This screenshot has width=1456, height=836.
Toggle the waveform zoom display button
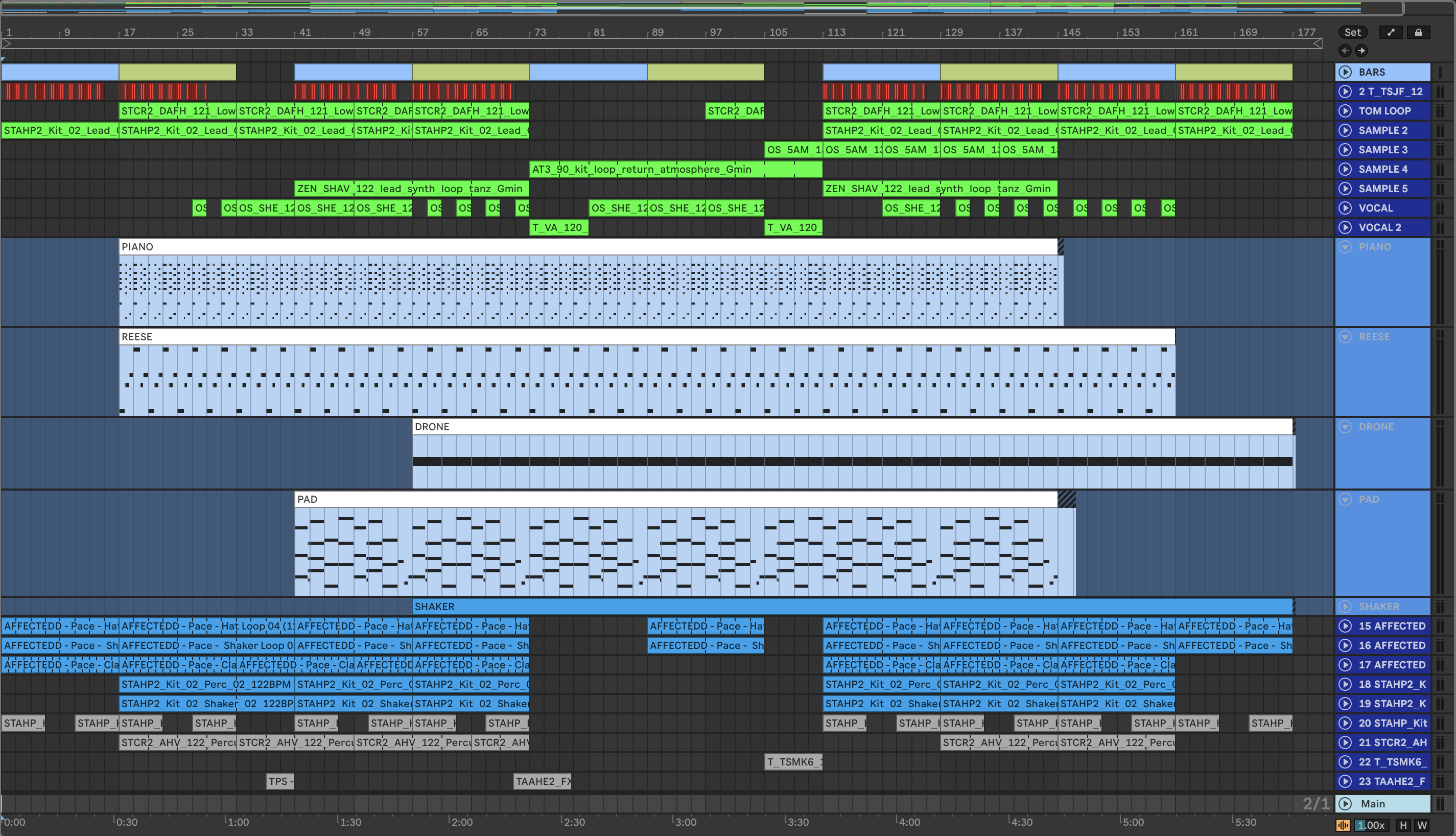[1343, 825]
